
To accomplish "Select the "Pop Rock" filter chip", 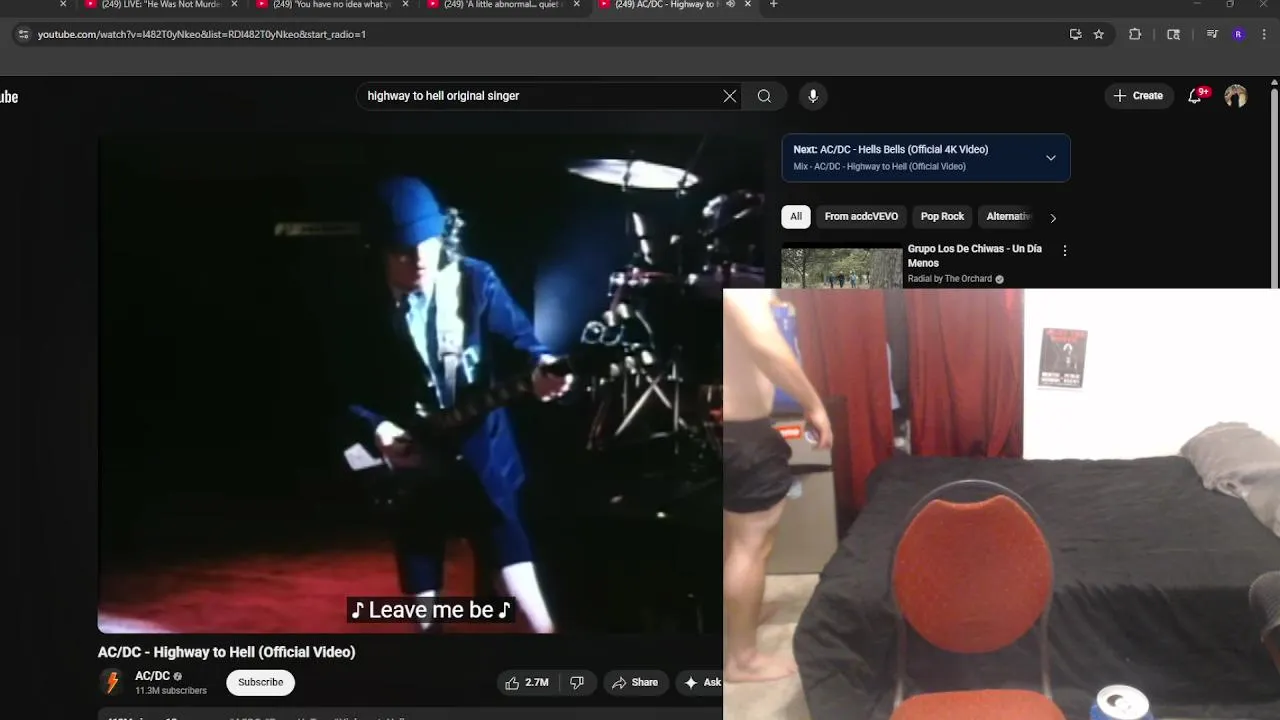I will click(x=942, y=217).
